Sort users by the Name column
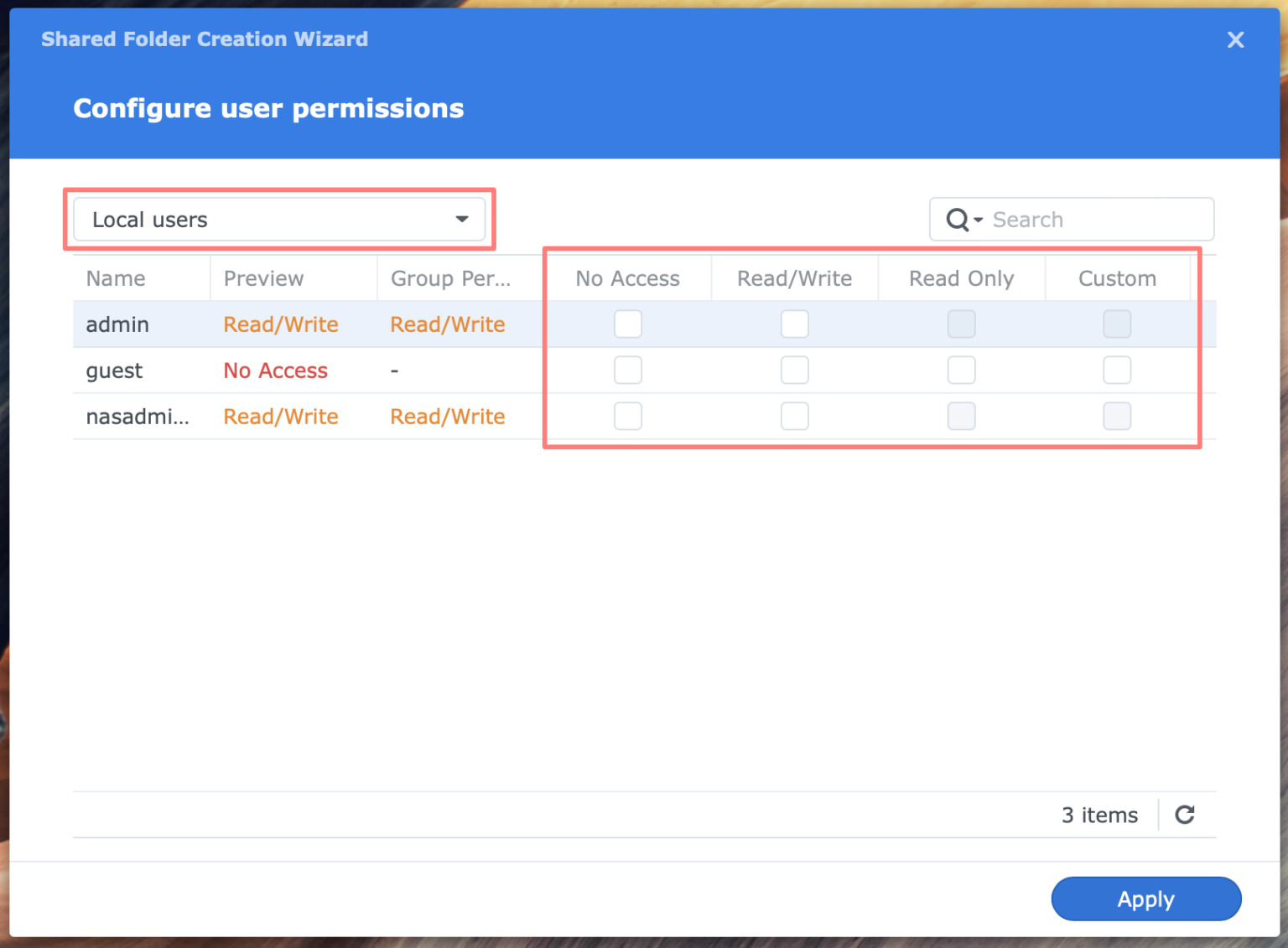Viewport: 1288px width, 948px height. (x=115, y=277)
